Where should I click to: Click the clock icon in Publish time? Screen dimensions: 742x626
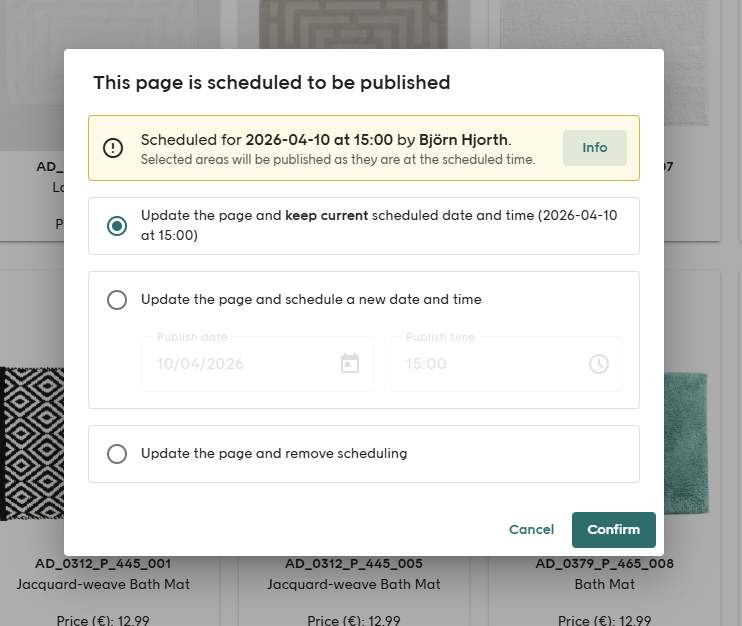tap(598, 364)
